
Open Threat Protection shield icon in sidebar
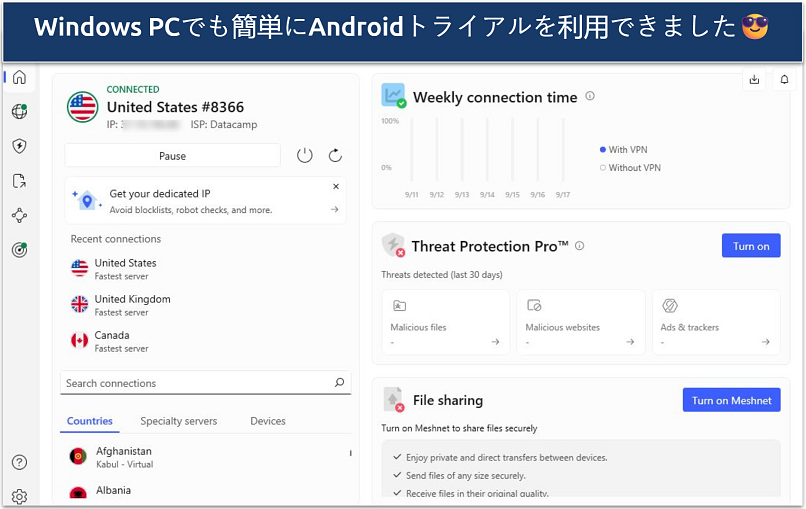pos(19,146)
